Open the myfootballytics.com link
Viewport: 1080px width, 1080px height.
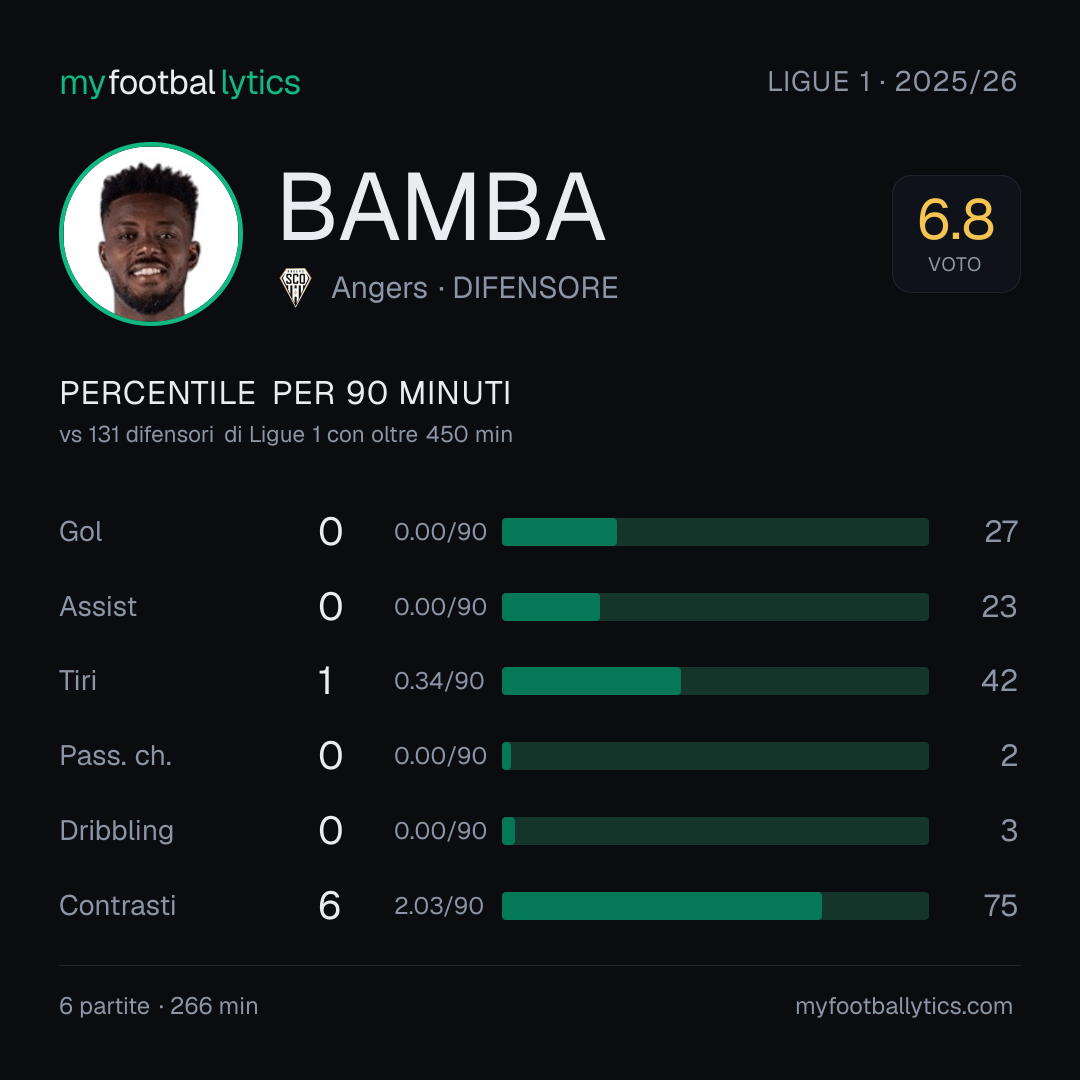(x=904, y=1006)
